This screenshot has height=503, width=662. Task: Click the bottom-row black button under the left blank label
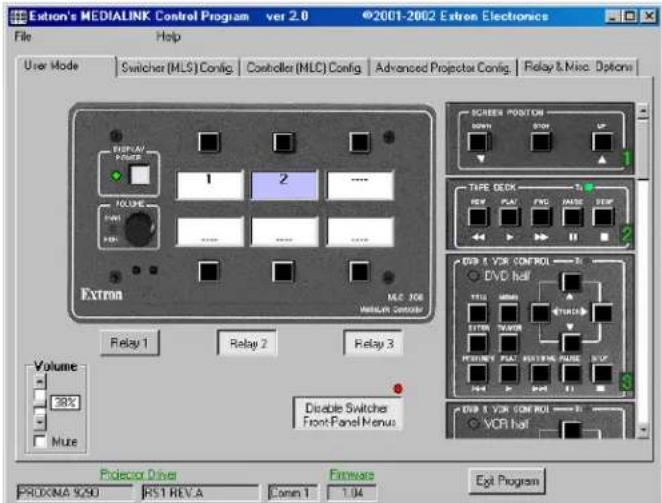209,272
